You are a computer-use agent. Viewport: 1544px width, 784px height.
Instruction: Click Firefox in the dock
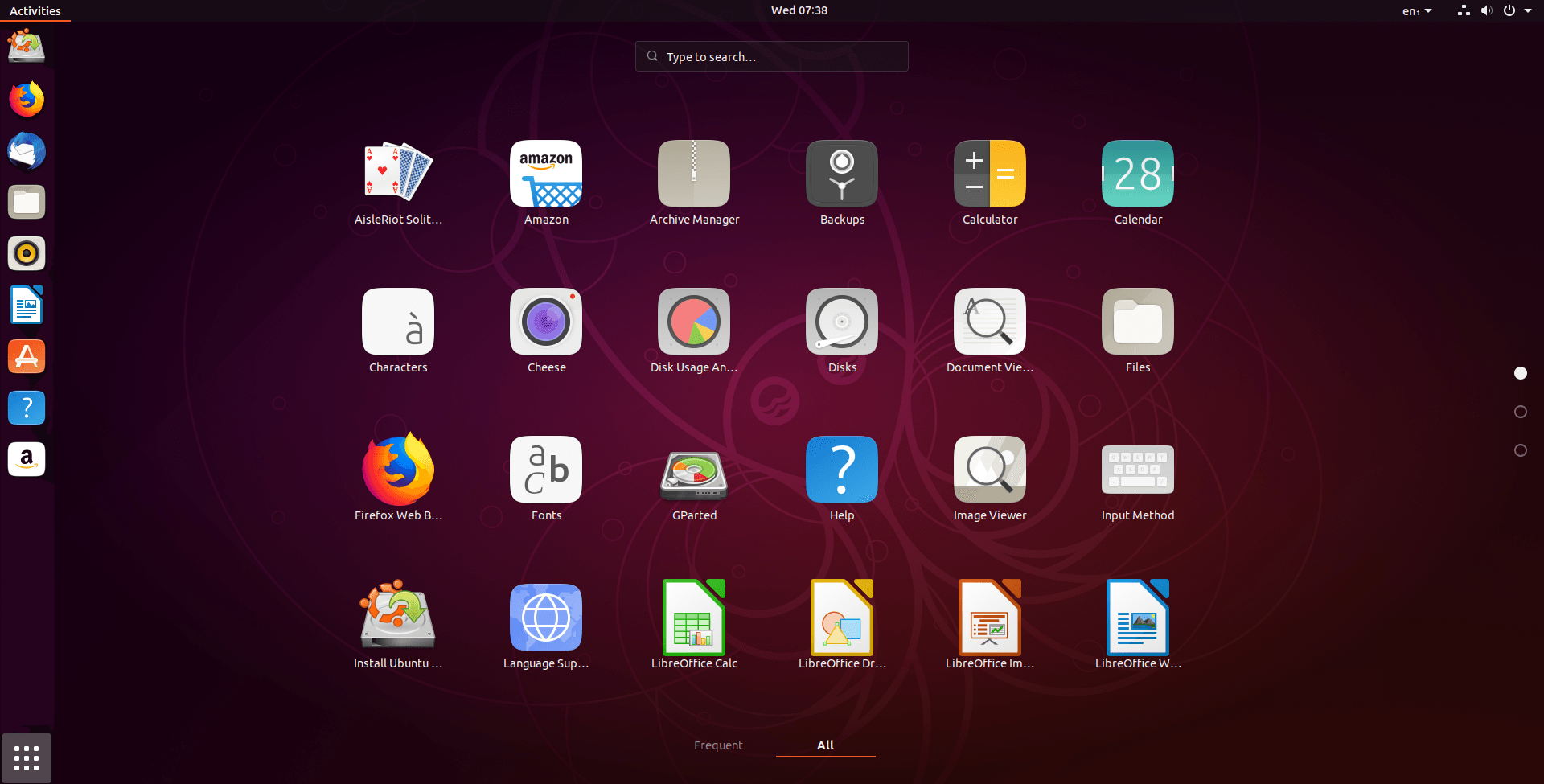click(x=27, y=99)
